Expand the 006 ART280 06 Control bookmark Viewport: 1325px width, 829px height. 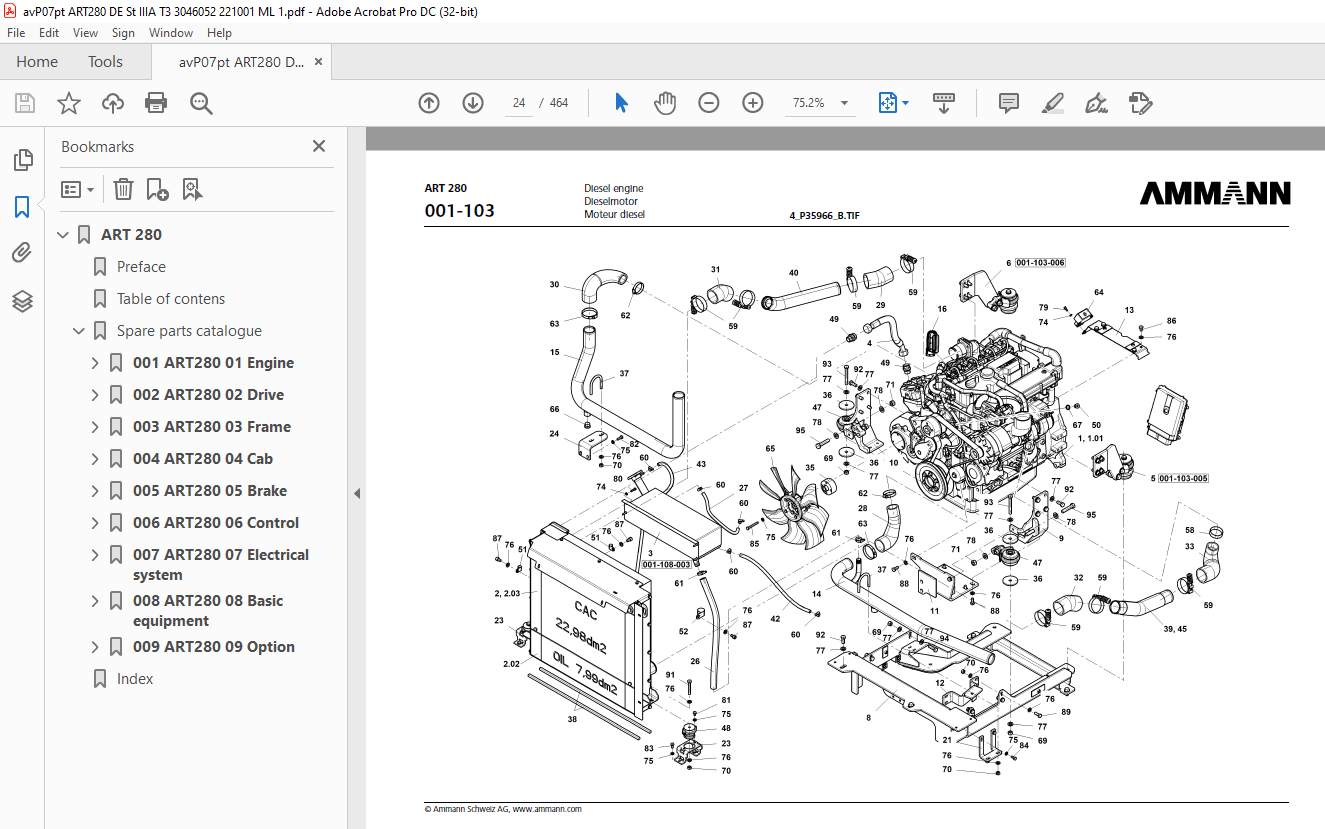[95, 523]
